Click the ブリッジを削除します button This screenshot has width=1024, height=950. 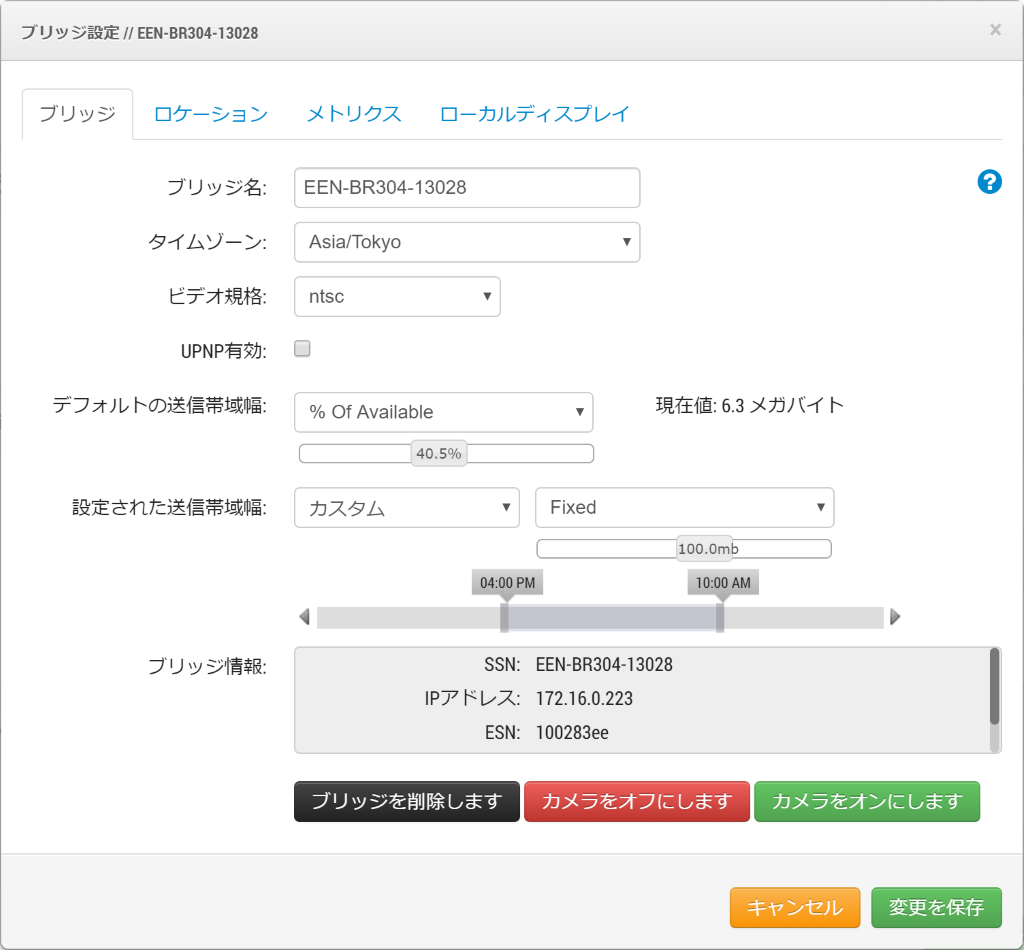point(406,801)
